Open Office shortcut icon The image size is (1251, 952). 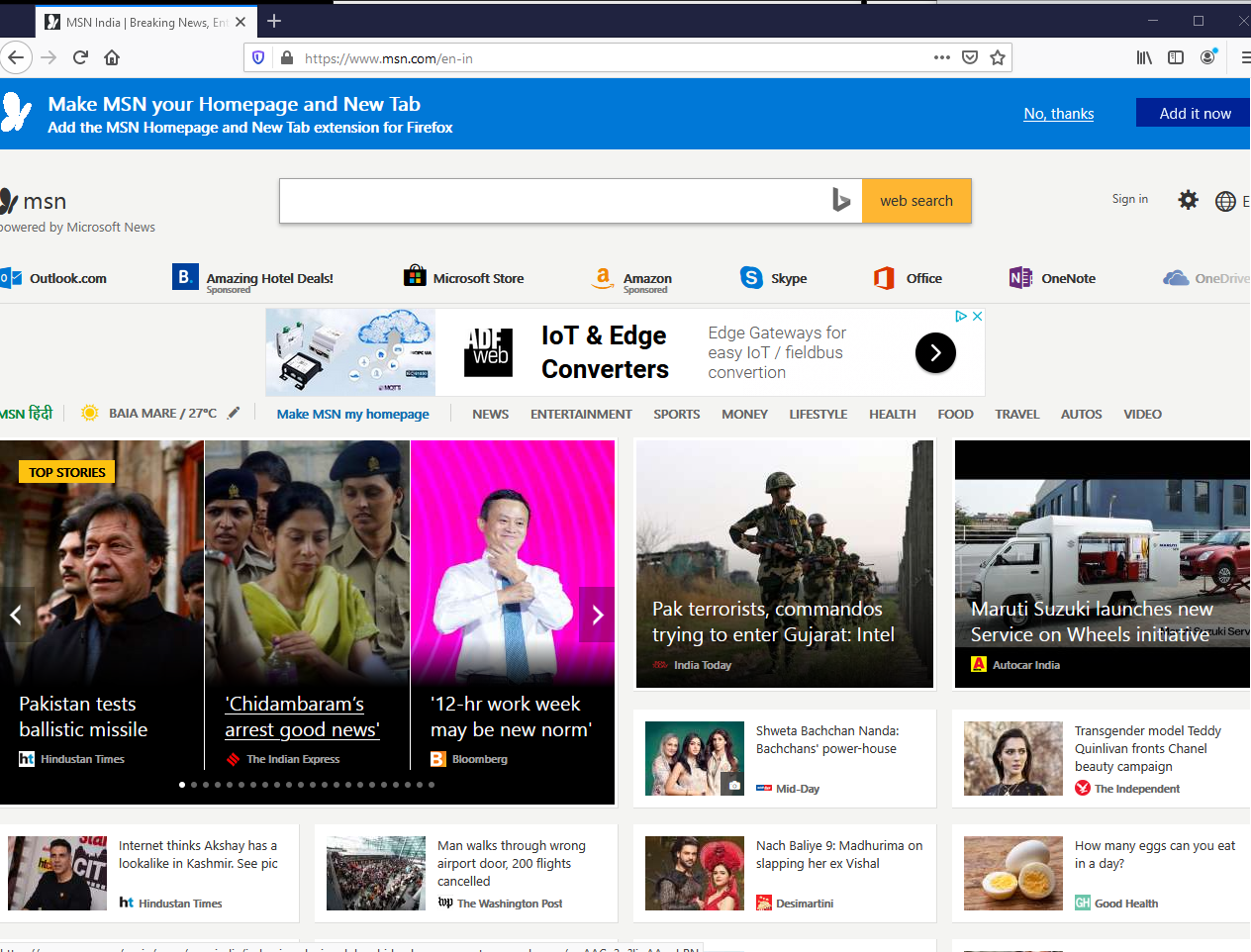[884, 278]
